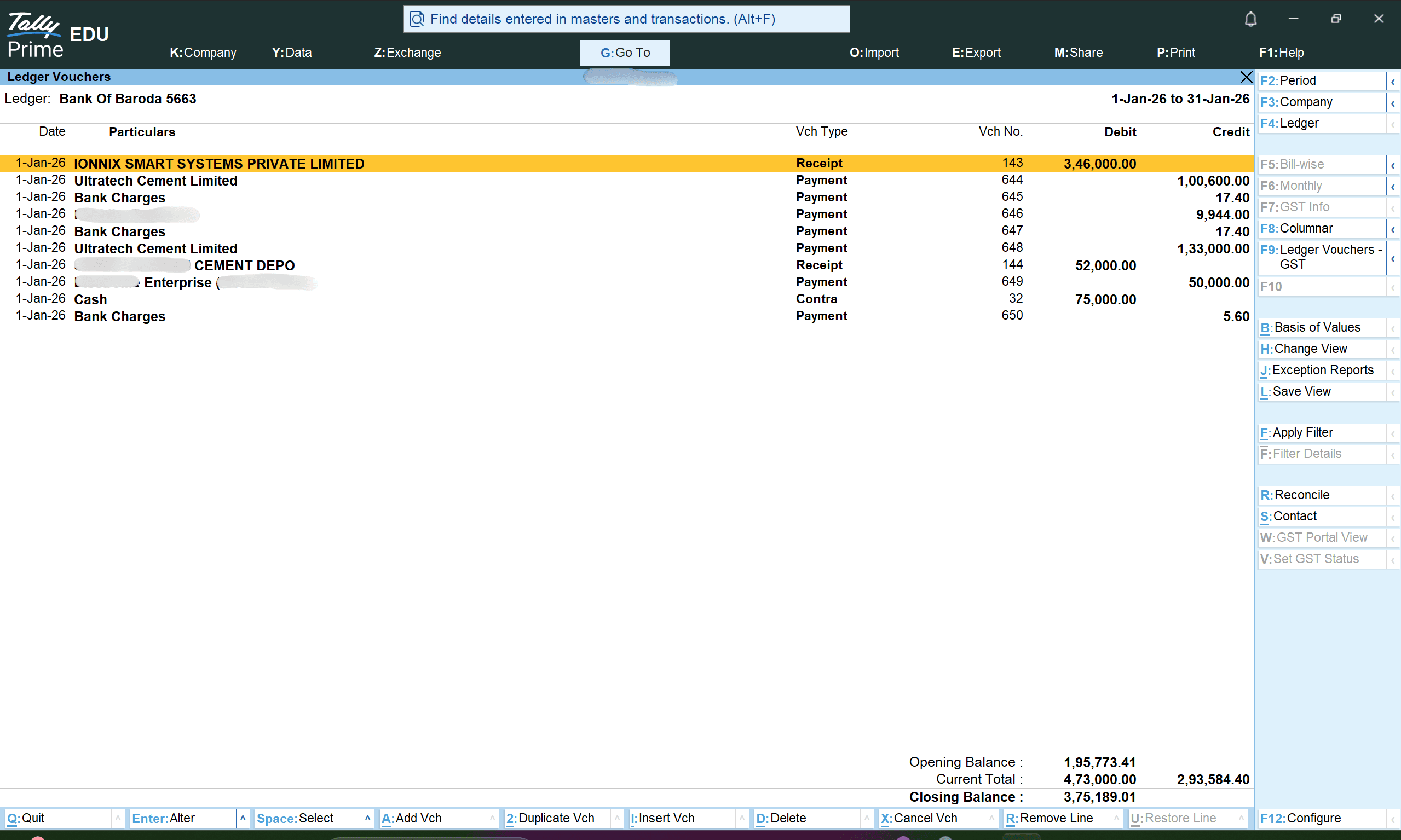Select the Cash Contra voucher row
1401x840 pixels.
626,299
